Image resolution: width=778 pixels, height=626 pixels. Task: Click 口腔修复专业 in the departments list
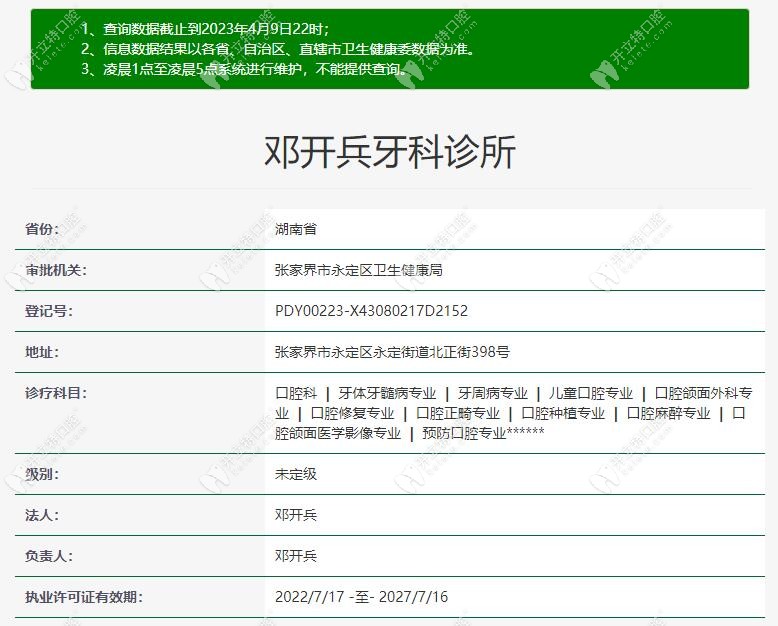click(x=352, y=413)
